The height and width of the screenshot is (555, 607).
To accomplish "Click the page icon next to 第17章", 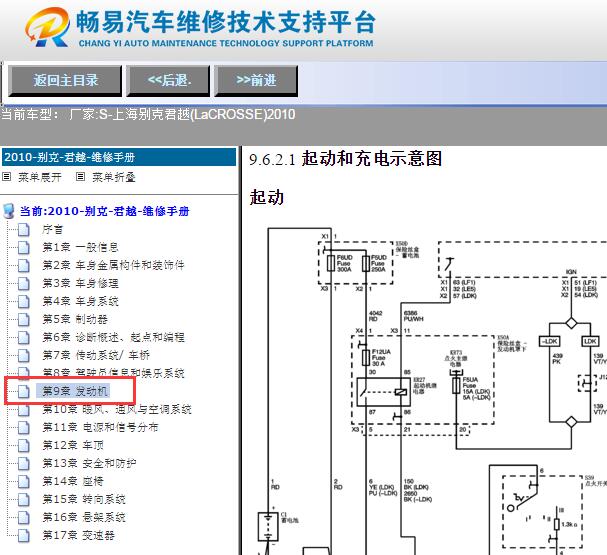I will 24,536.
